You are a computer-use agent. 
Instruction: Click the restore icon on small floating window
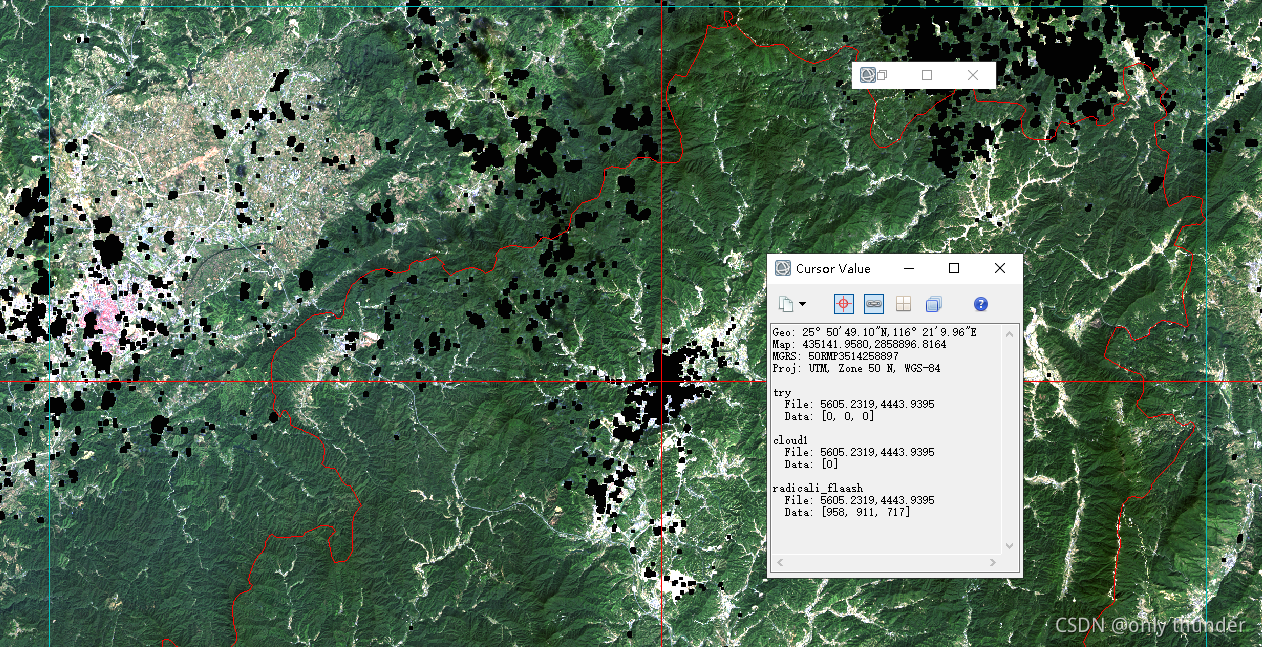pos(883,75)
